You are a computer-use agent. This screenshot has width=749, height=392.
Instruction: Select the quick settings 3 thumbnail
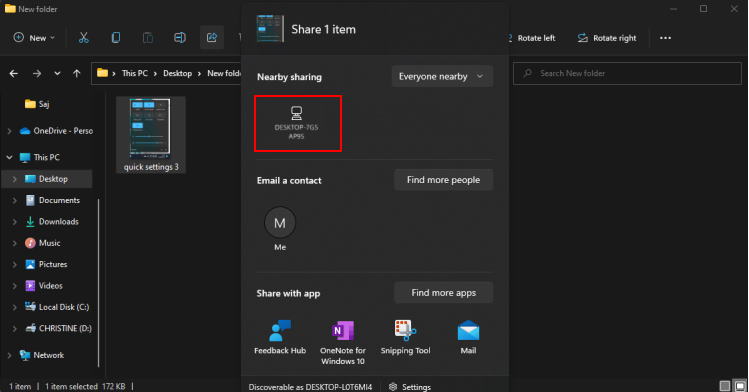[x=150, y=135]
